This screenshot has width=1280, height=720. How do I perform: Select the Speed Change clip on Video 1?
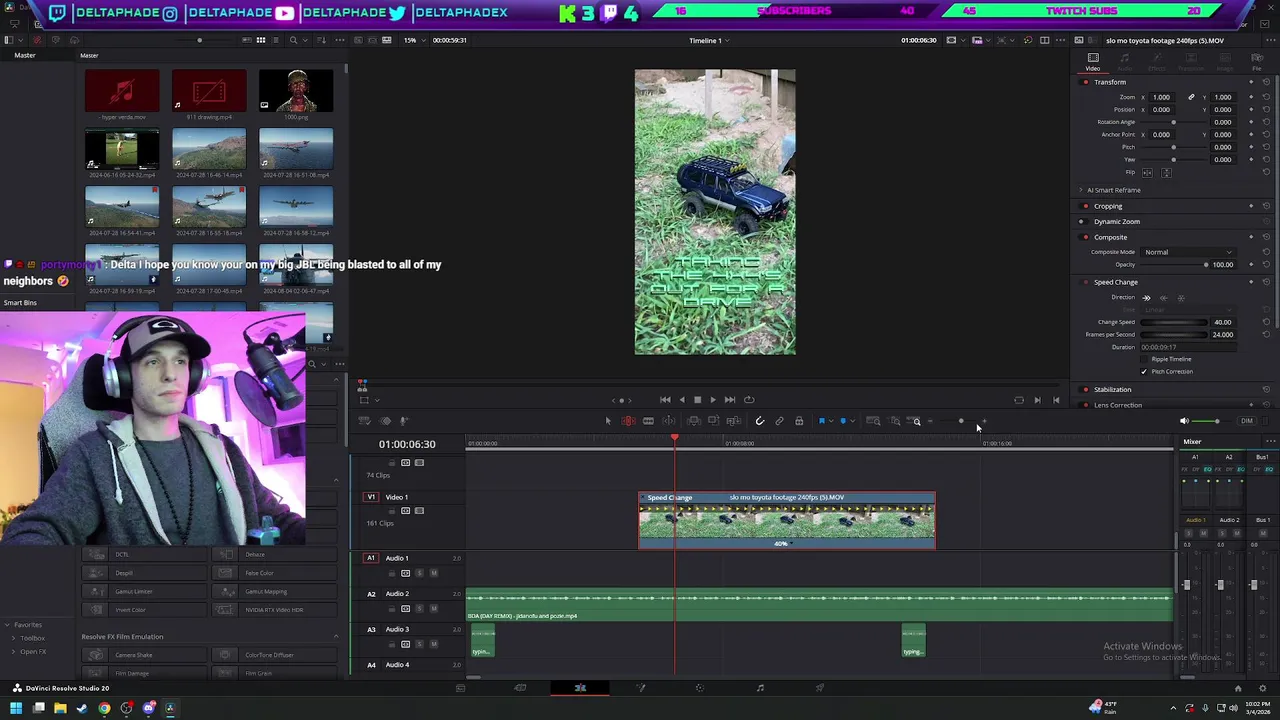[787, 520]
